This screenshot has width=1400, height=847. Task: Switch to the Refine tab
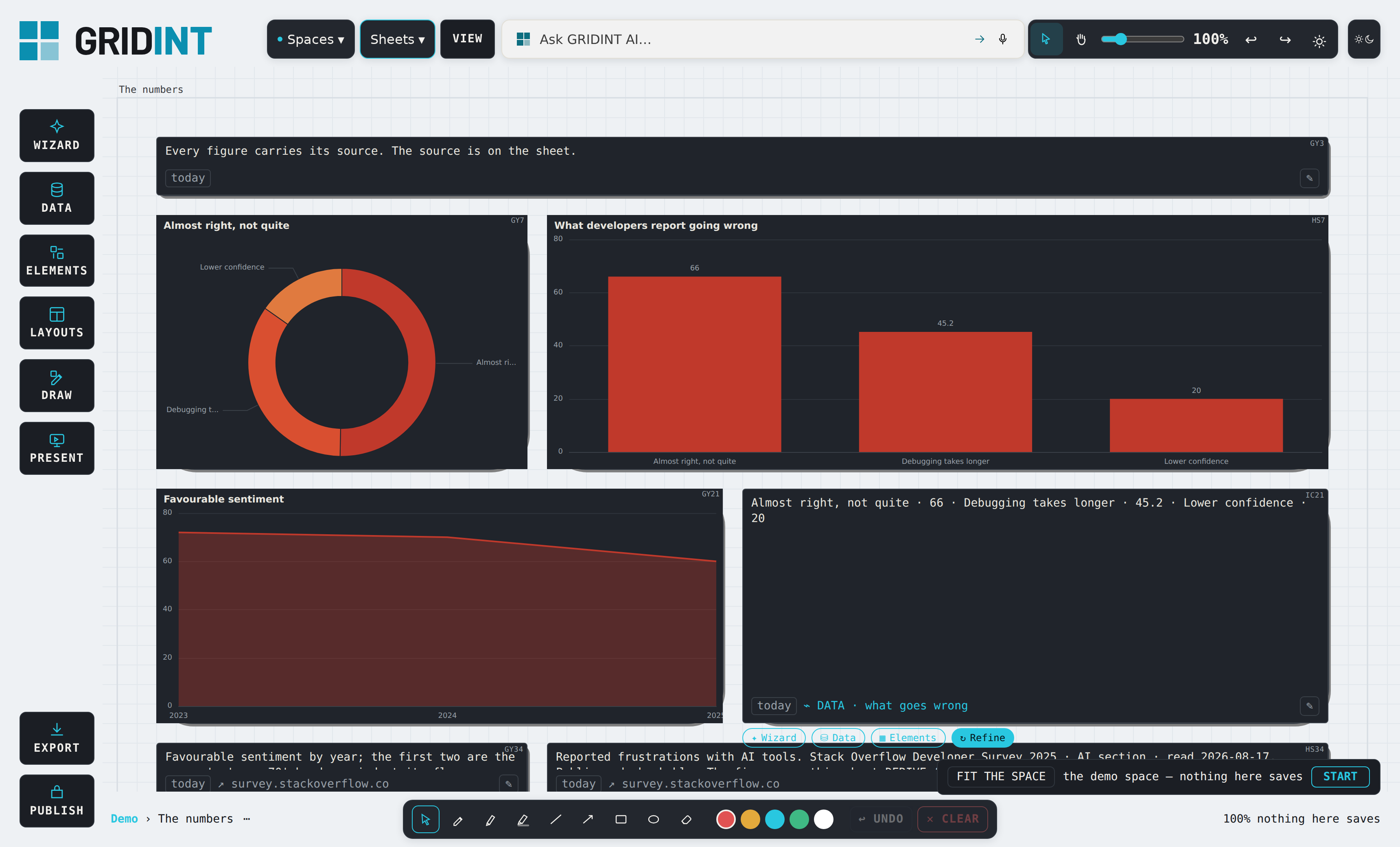pyautogui.click(x=982, y=737)
